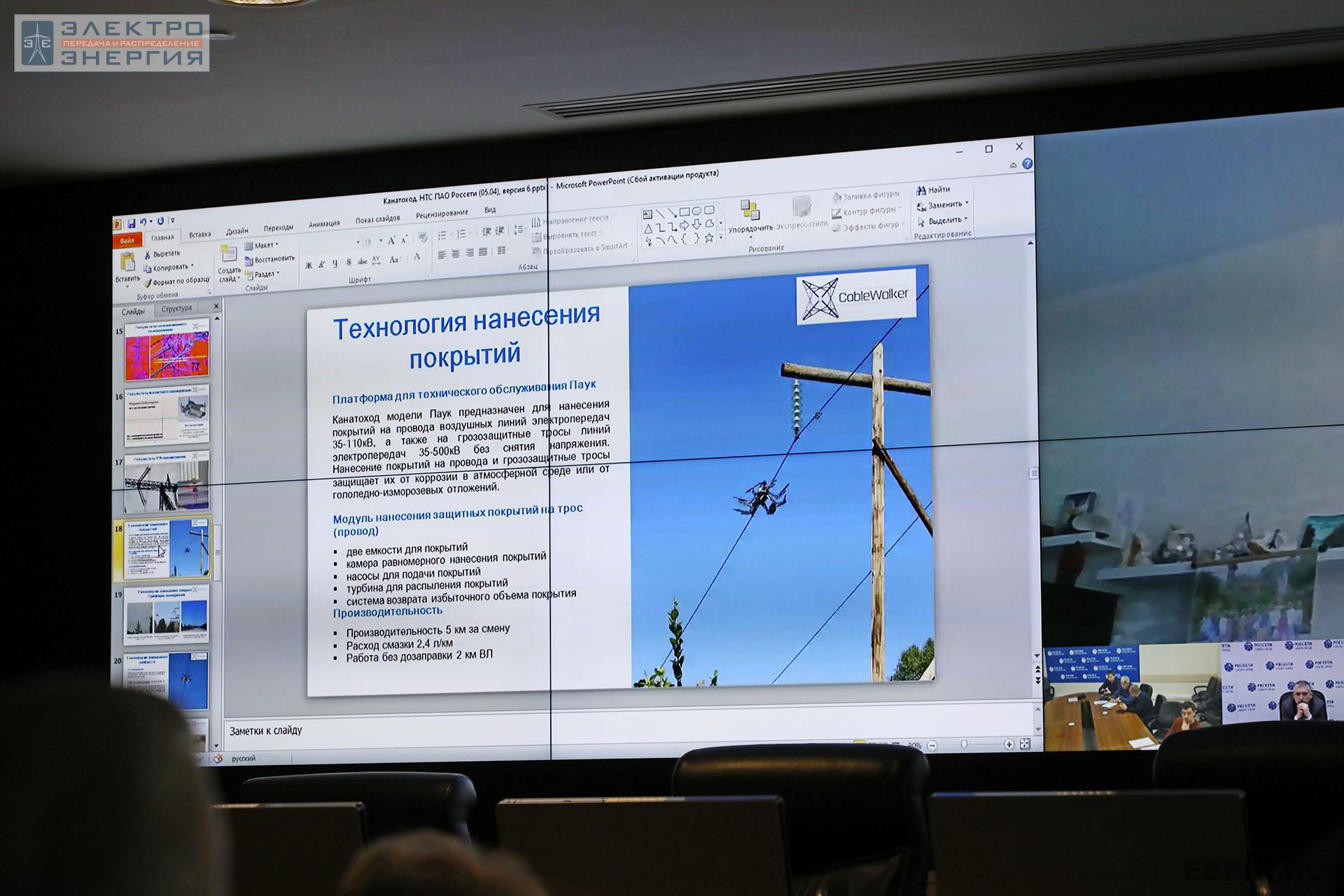Viewport: 1344px width, 896px height.
Task: Click the Undo arrow icon
Action: (x=142, y=222)
